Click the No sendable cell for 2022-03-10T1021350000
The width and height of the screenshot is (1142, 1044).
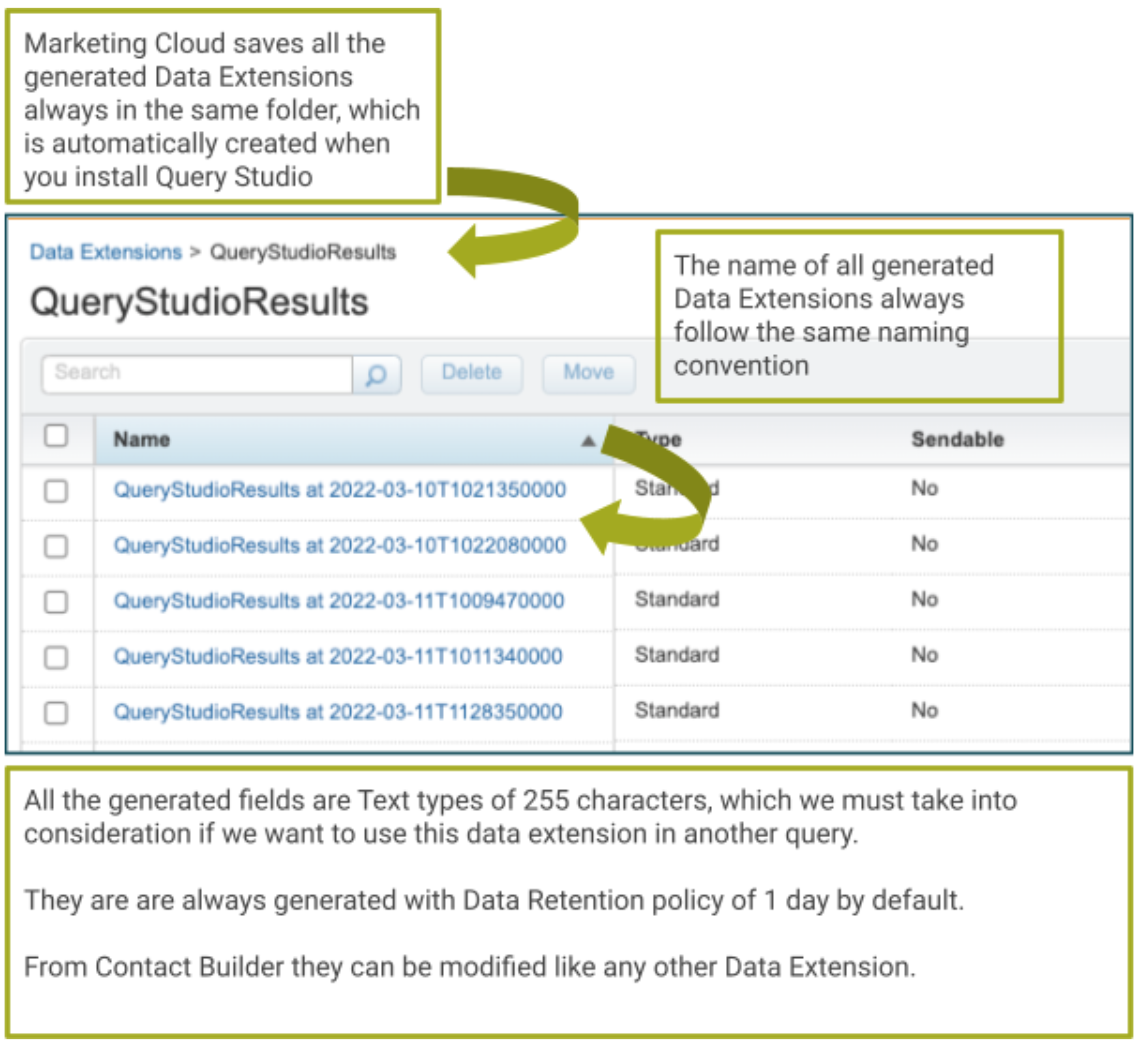coord(924,488)
